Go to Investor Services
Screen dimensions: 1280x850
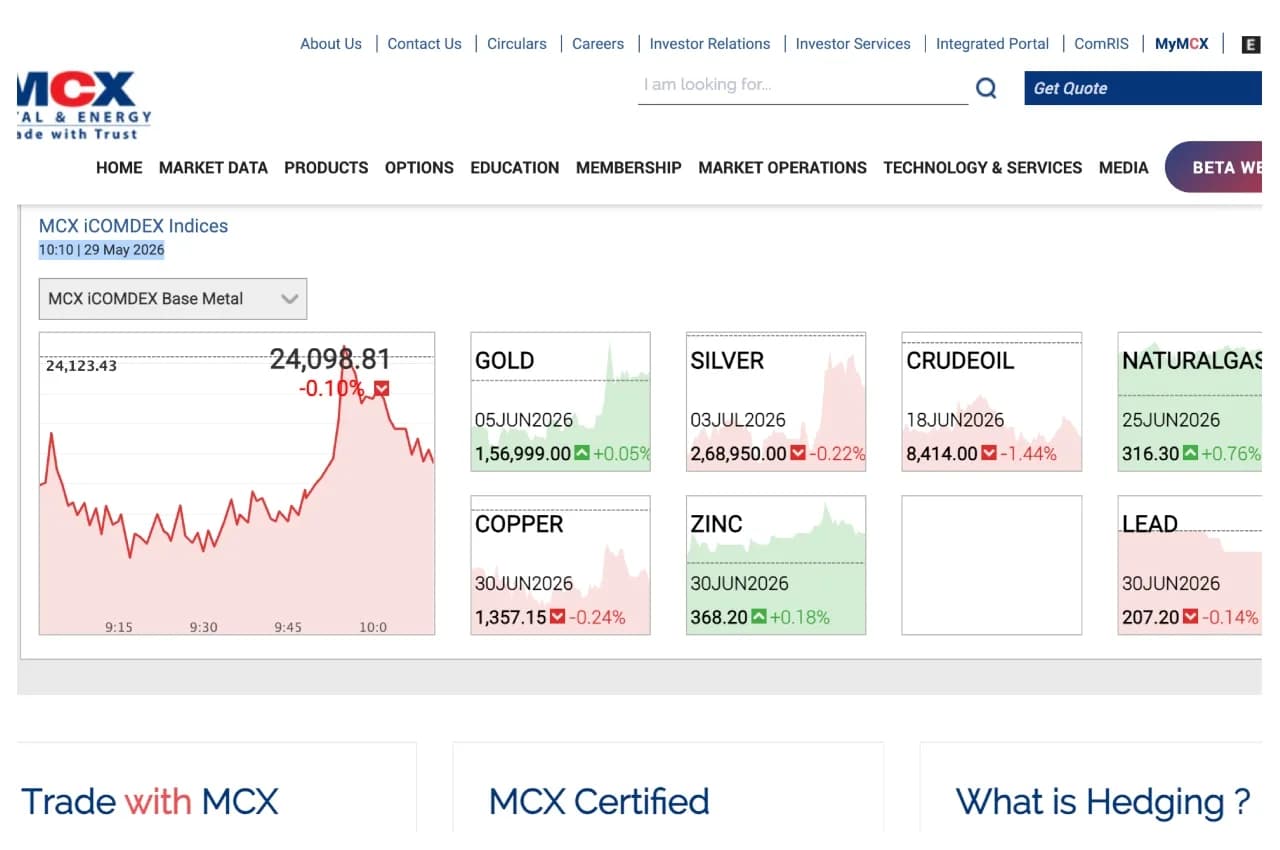853,44
